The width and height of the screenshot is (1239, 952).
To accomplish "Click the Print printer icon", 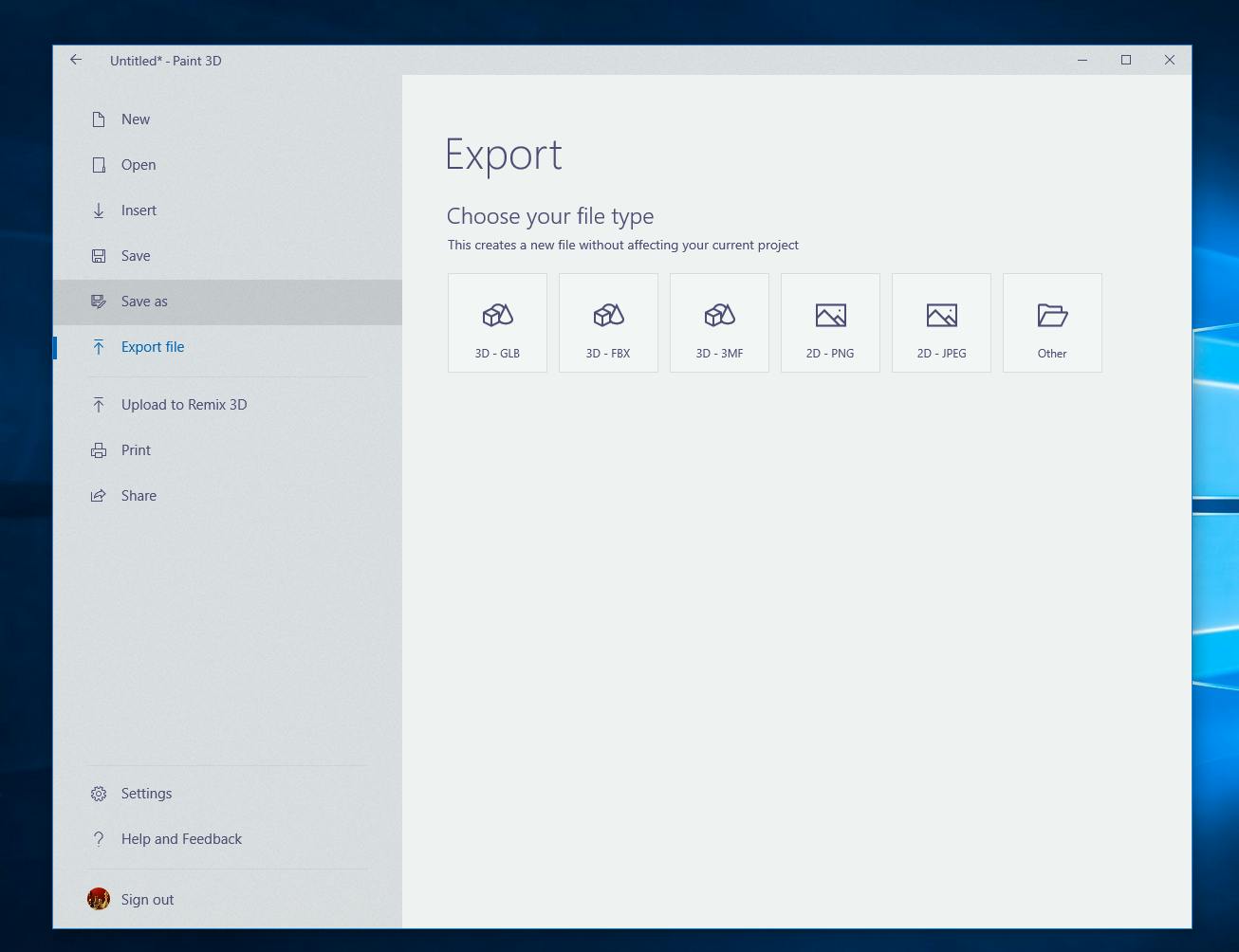I will (99, 450).
